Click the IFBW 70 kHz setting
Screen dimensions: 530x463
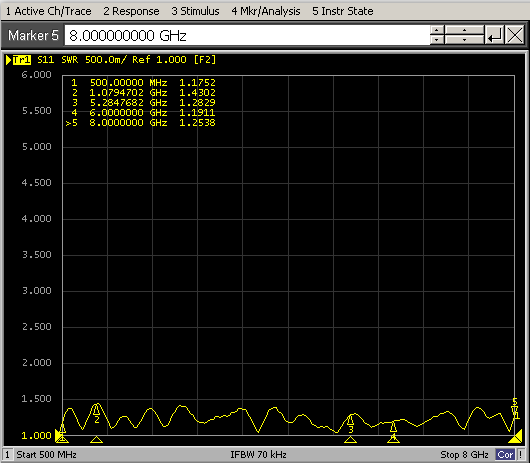[x=258, y=455]
